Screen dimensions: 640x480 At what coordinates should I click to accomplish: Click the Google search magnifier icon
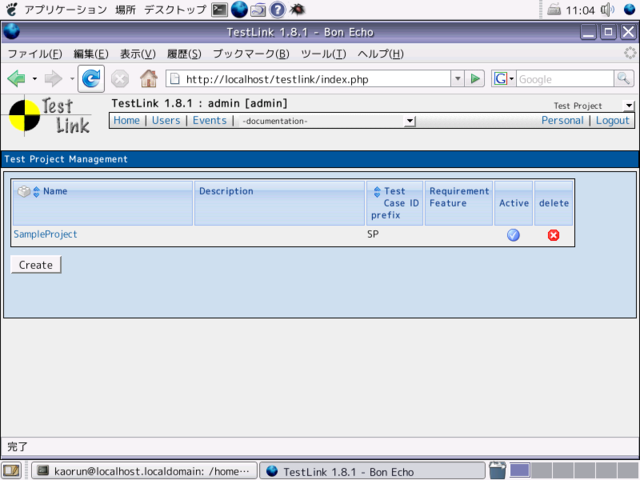click(x=623, y=78)
